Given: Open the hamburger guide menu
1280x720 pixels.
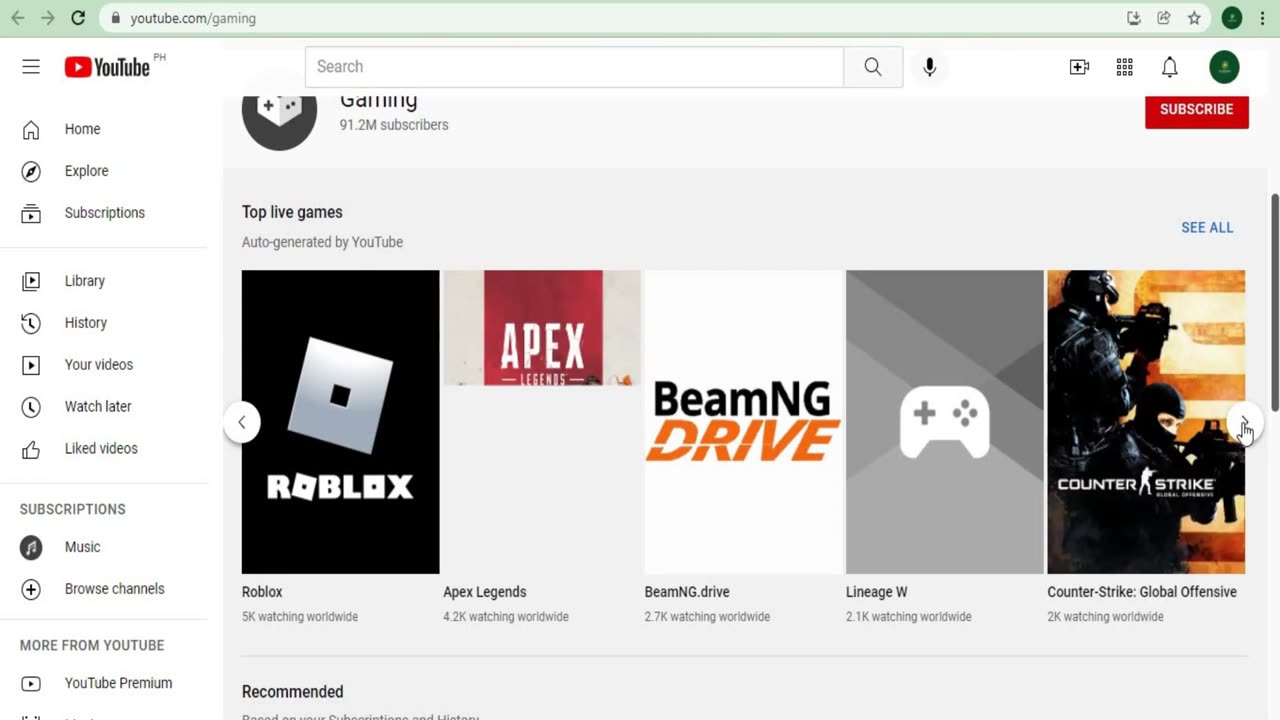Looking at the screenshot, I should (x=31, y=67).
